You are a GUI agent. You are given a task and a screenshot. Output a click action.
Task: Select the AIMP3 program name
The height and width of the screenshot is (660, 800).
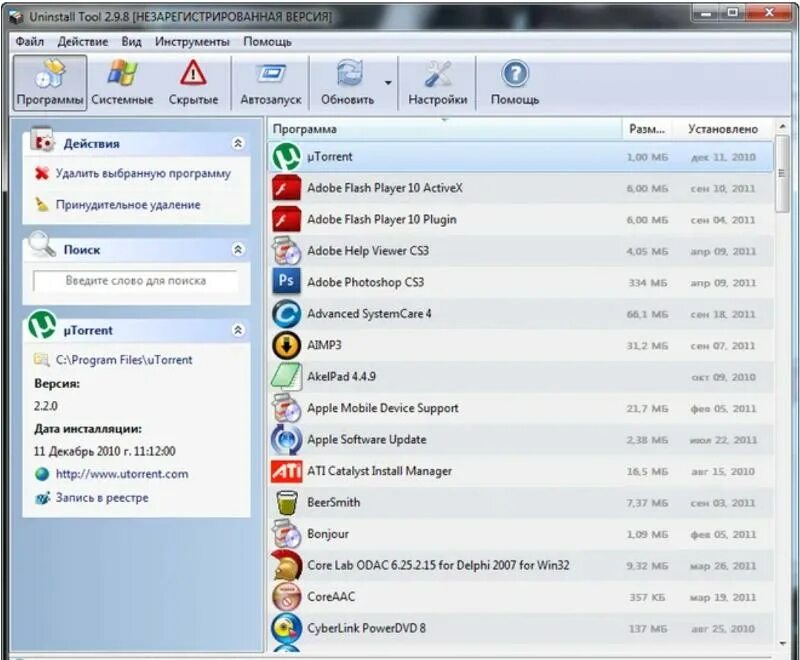pos(324,345)
